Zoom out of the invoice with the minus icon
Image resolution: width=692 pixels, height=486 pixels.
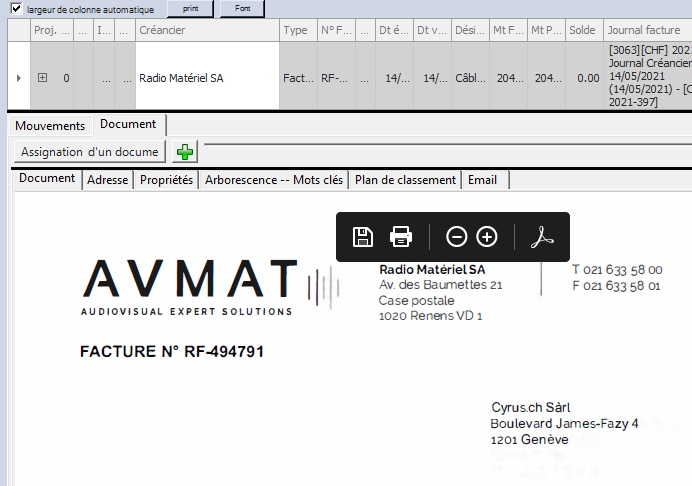tap(456, 237)
